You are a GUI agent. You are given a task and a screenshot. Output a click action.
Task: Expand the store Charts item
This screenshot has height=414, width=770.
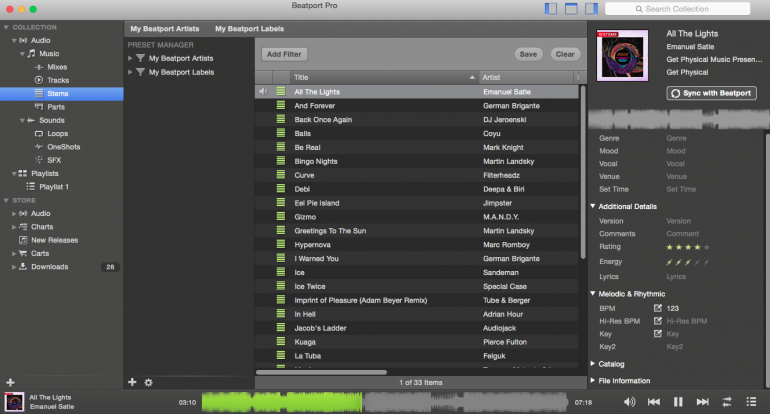coord(14,227)
